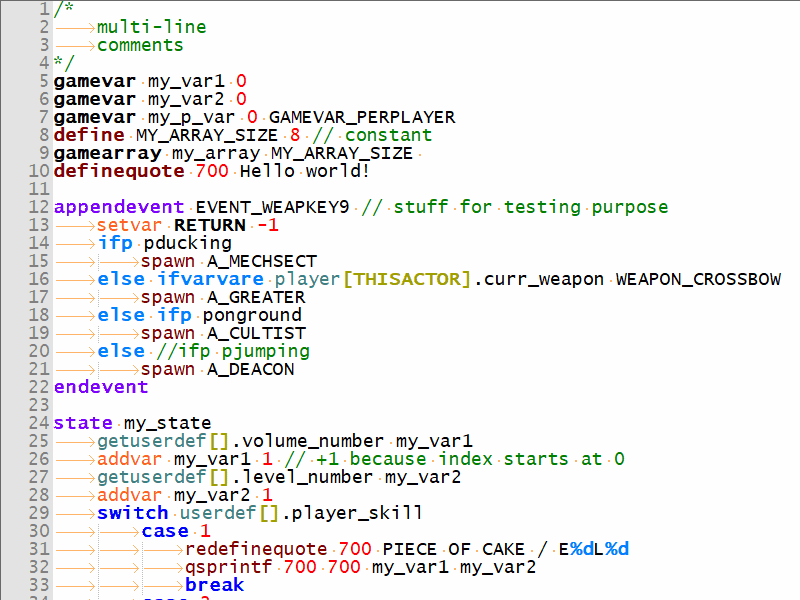Click A_DEACON actor name
This screenshot has height=600, width=800.
click(251, 369)
